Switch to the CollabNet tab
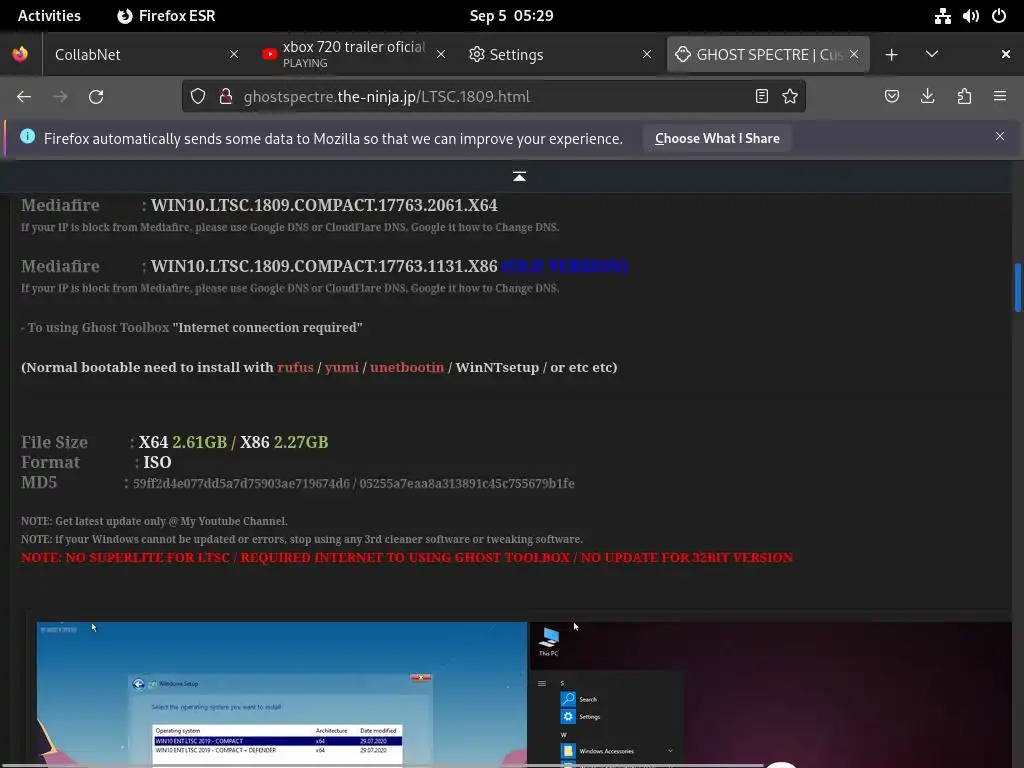This screenshot has width=1024, height=768. click(144, 54)
